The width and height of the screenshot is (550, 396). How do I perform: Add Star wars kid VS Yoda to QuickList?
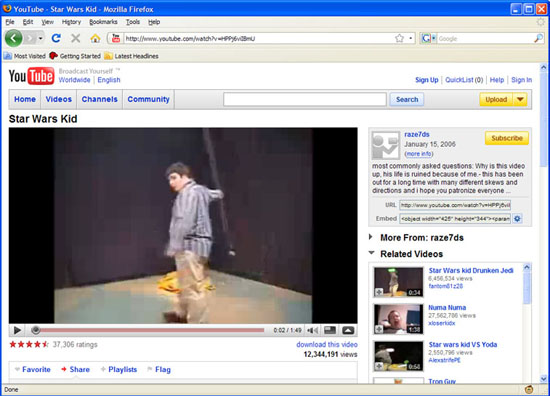tap(379, 366)
